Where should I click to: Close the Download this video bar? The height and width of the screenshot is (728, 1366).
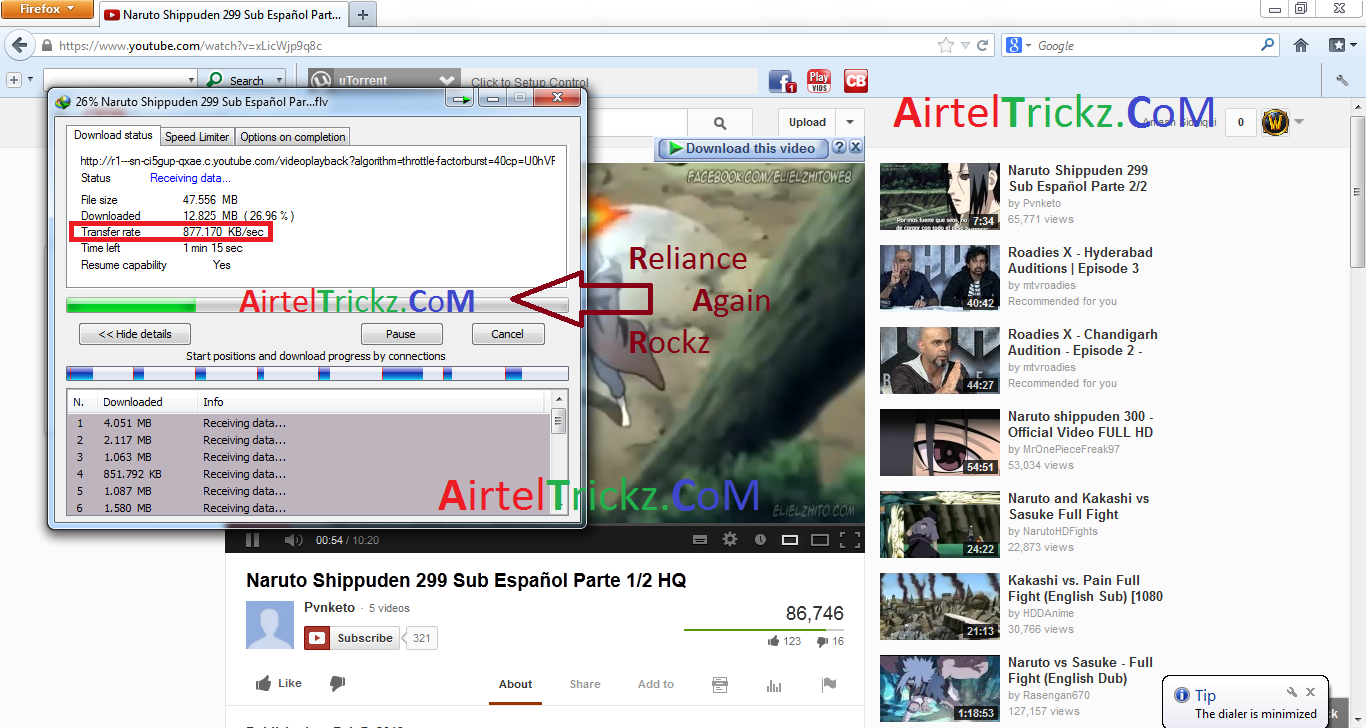coord(858,148)
